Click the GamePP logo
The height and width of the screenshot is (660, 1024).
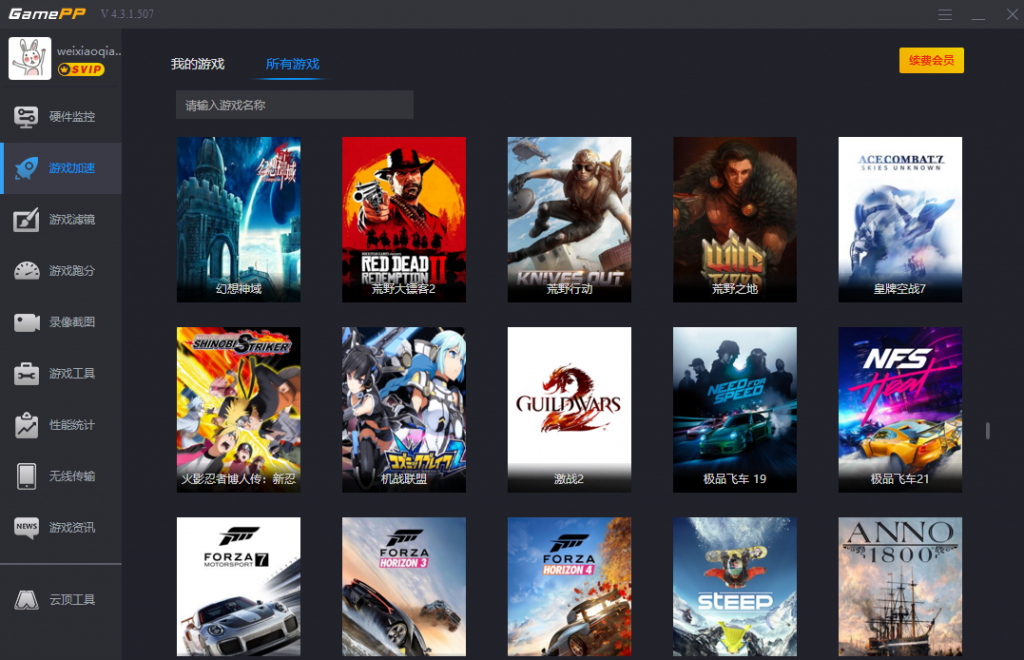46,14
